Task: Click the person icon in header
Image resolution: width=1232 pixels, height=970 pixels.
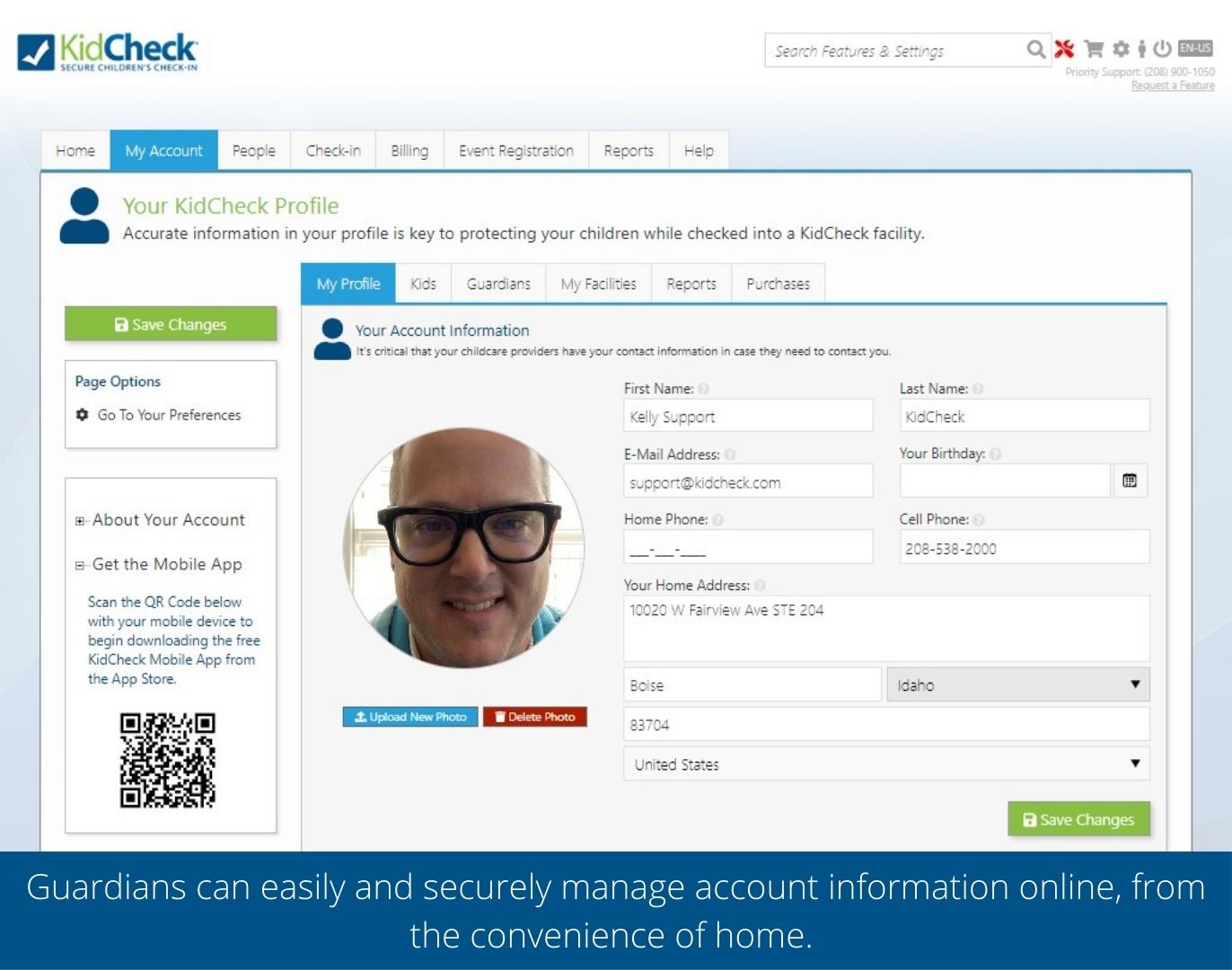Action: tap(1141, 49)
